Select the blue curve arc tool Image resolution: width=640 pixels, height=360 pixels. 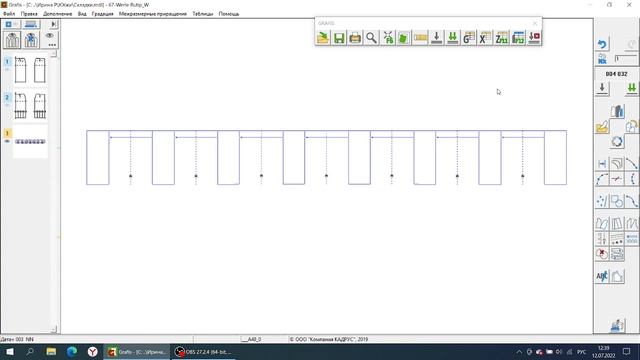602,179
